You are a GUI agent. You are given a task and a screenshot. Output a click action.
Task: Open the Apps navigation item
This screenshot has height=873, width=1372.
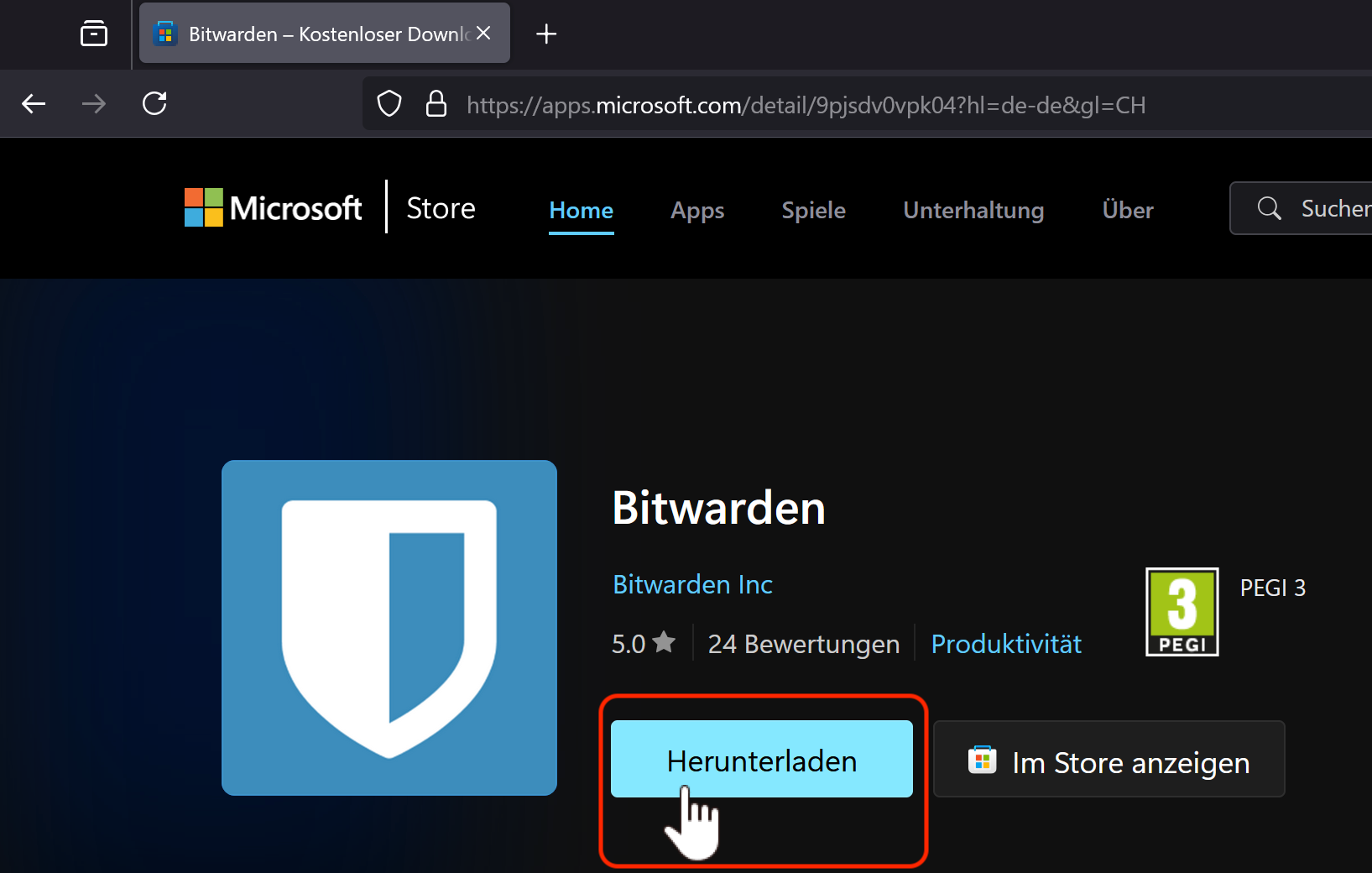697,210
